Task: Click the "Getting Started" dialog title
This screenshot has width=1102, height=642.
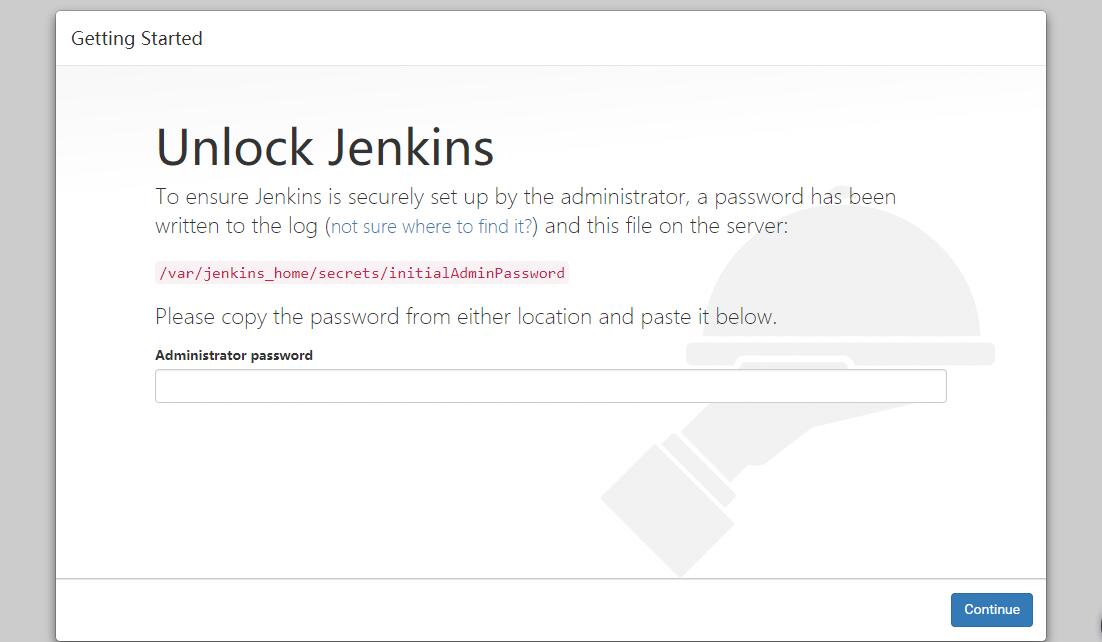Action: tap(137, 39)
